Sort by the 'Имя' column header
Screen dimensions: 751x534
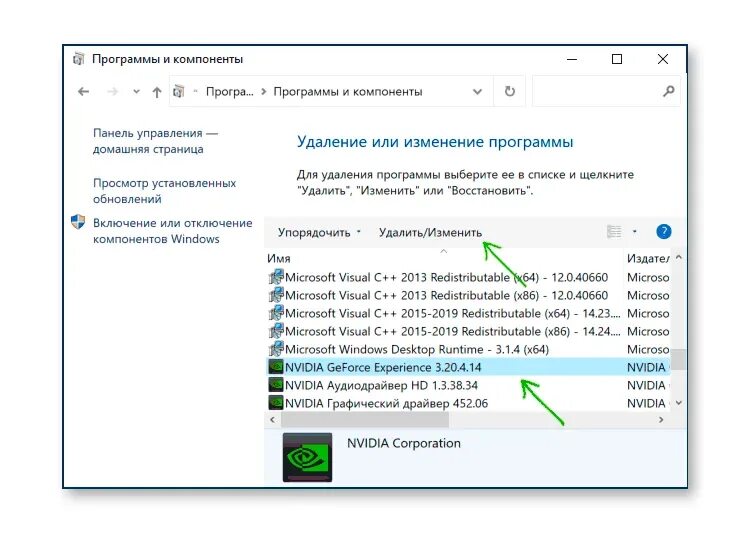click(444, 258)
